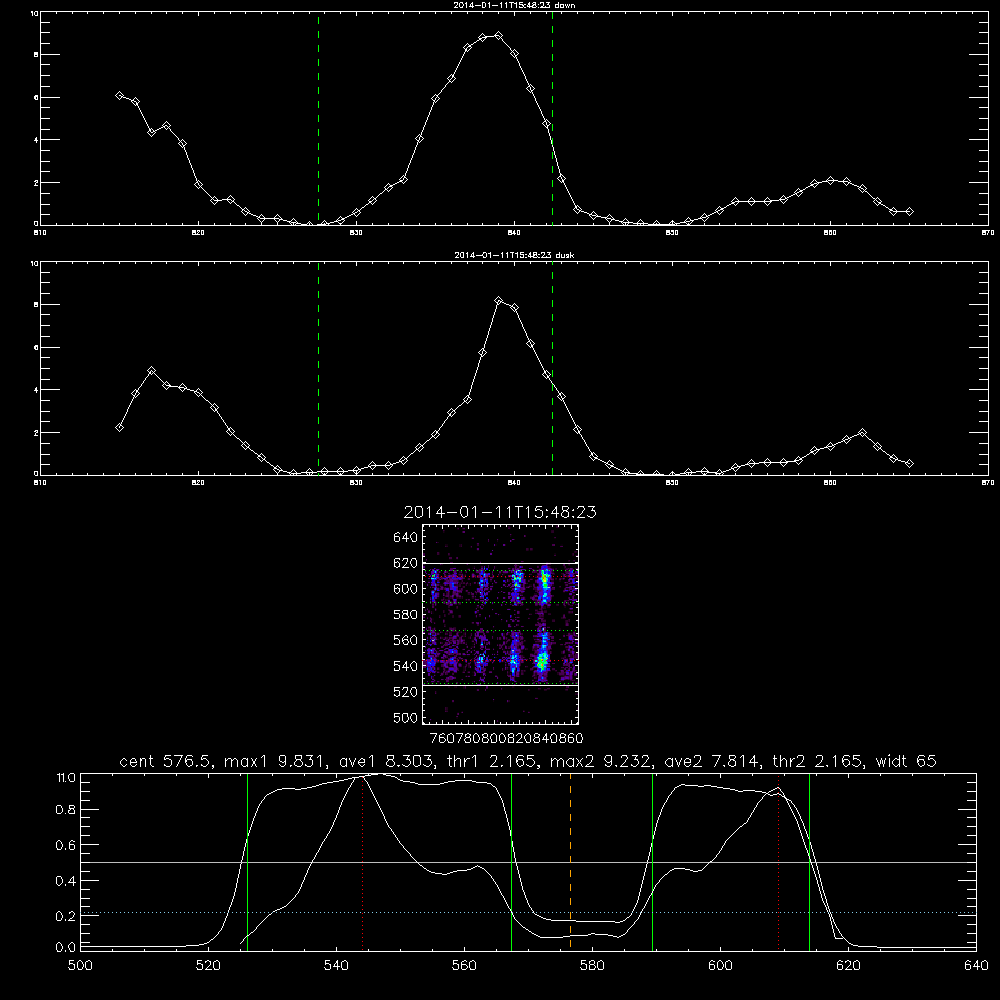This screenshot has width=1000, height=1000.
Task: Click the 0.2 label on bottom plot y-axis
Action: click(x=66, y=916)
